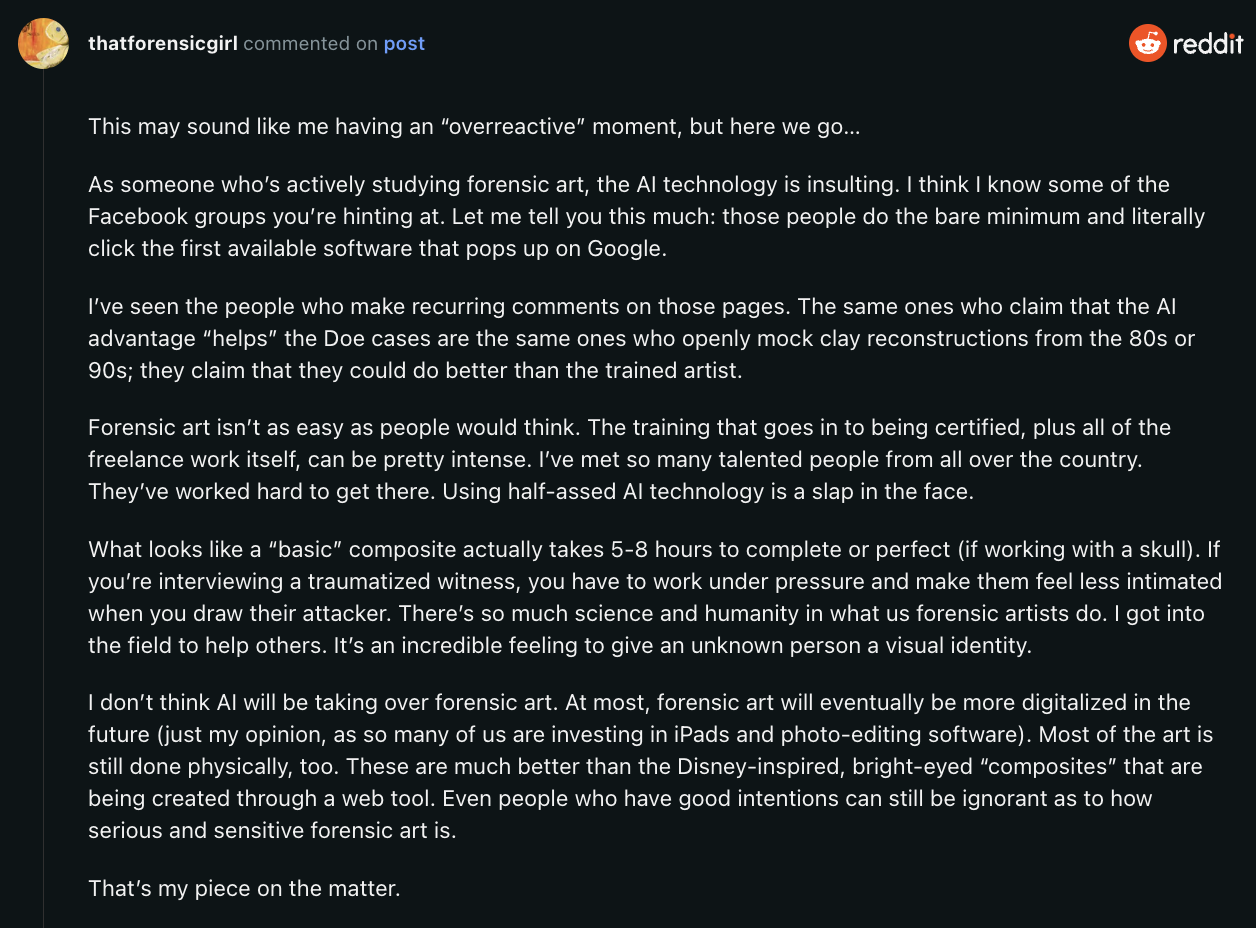The width and height of the screenshot is (1256, 928).
Task: Click the paragraph beginning "I've seen the people"
Action: pyautogui.click(x=641, y=338)
